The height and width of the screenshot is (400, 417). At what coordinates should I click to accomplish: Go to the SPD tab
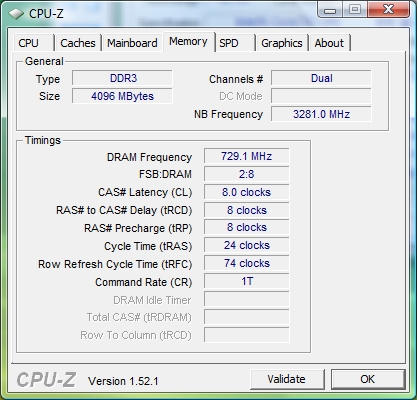235,43
